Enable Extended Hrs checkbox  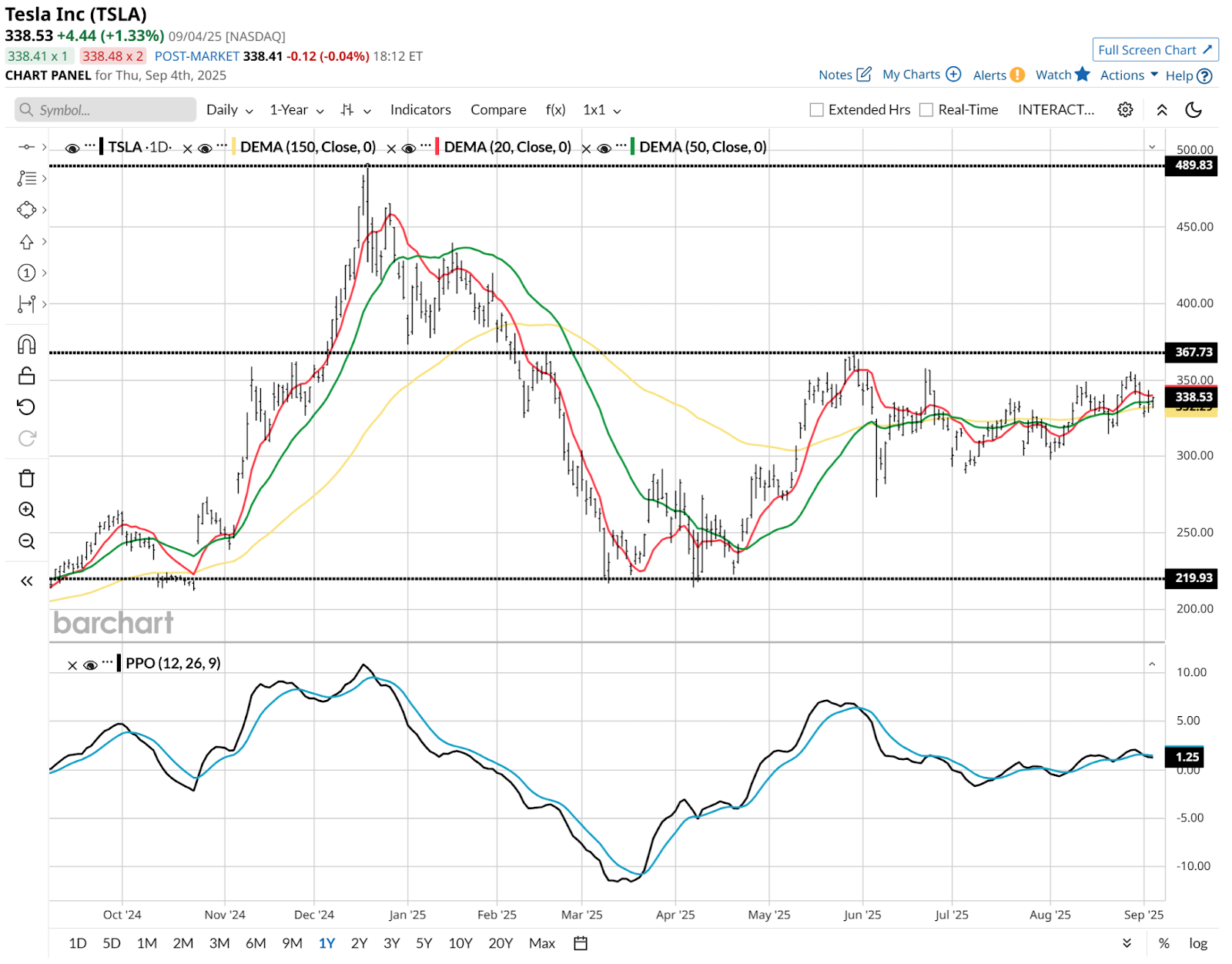click(817, 110)
